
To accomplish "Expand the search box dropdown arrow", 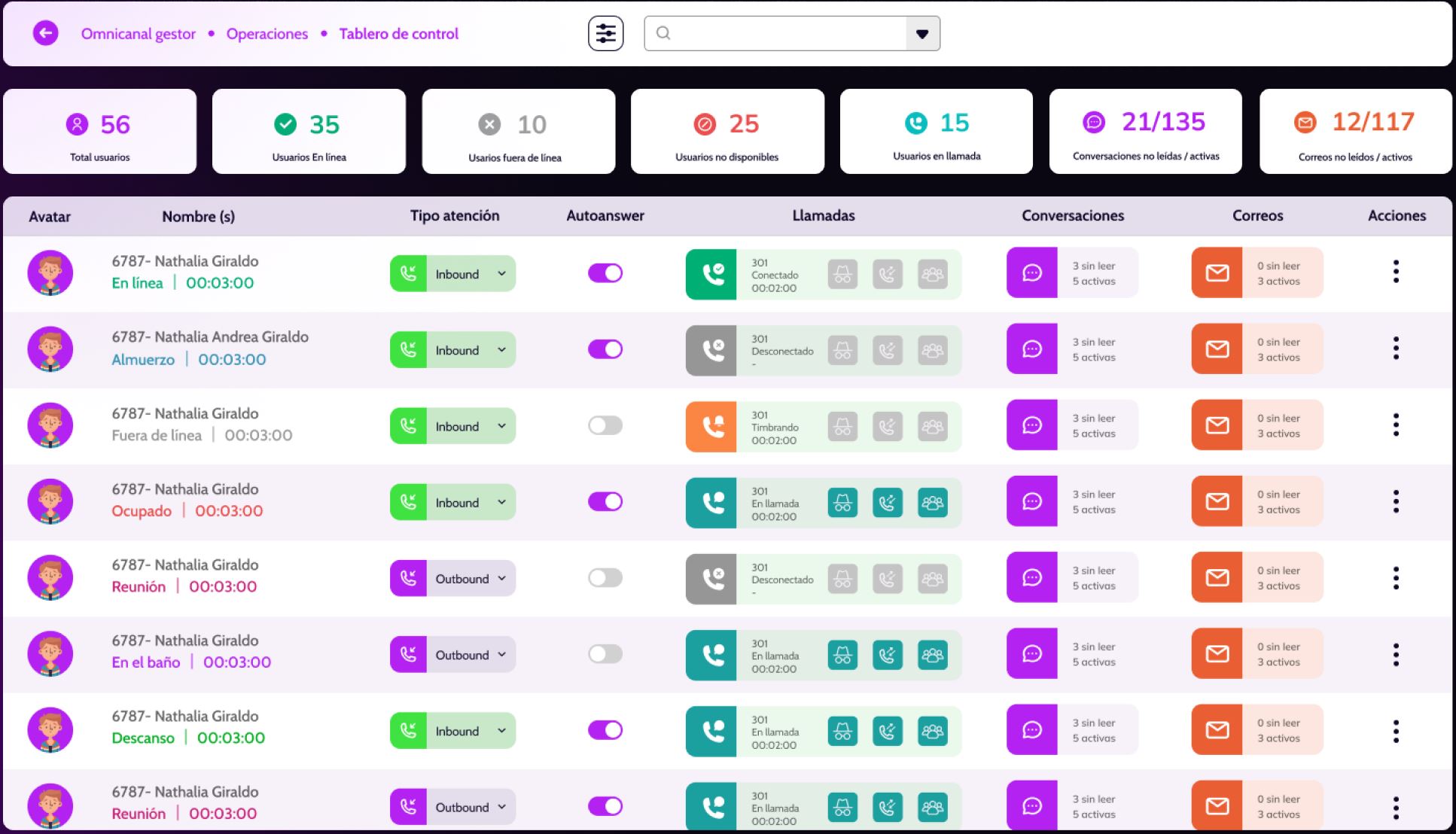I will point(922,34).
